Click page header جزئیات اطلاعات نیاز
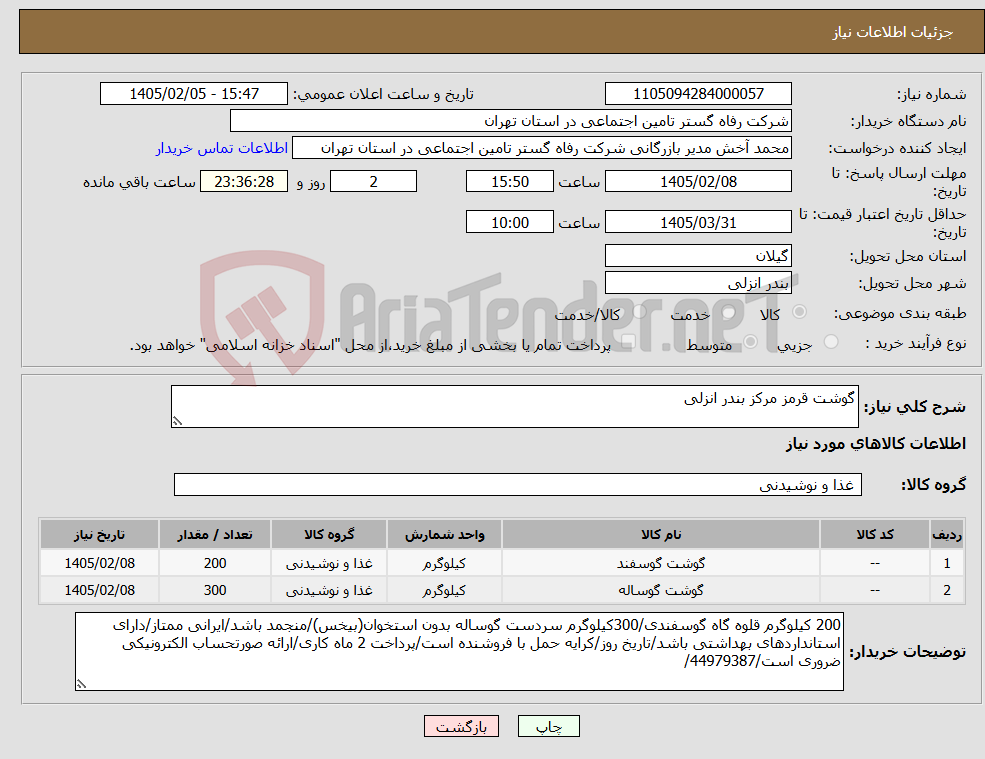Screen dimensions: 985x759 click(x=893, y=32)
